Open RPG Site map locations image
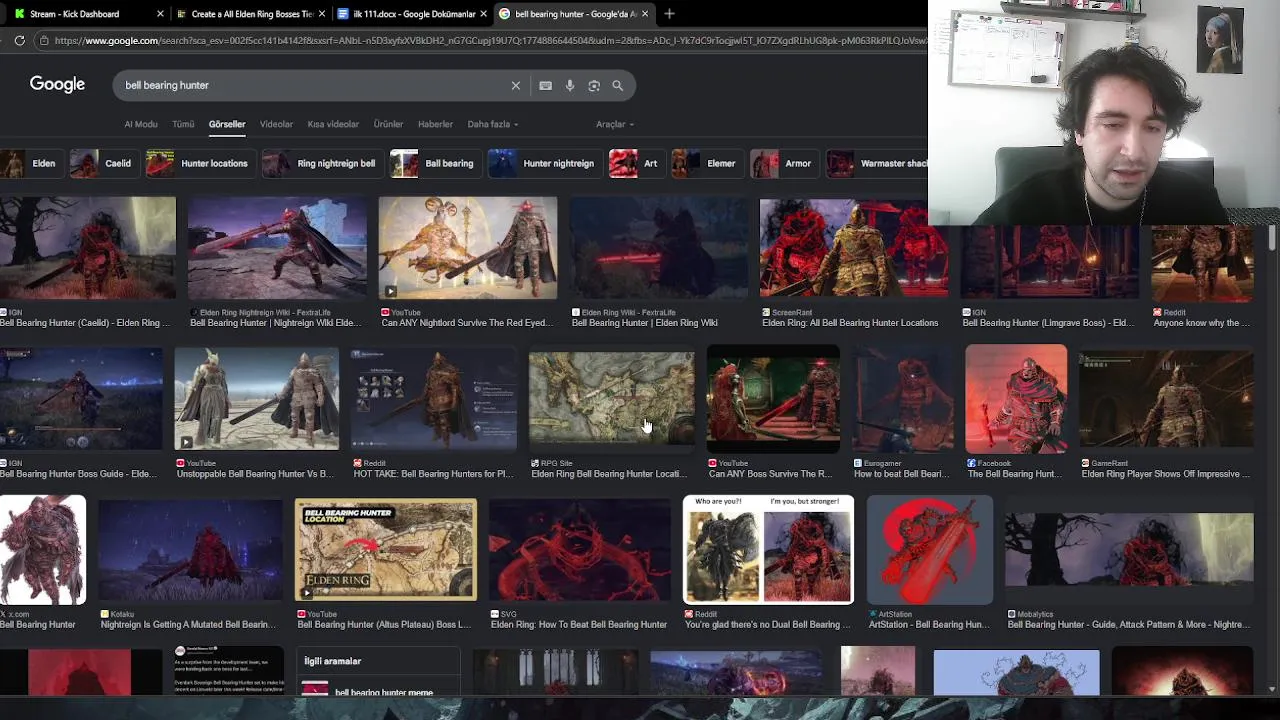Screen dimensions: 1280x720 [x=611, y=399]
